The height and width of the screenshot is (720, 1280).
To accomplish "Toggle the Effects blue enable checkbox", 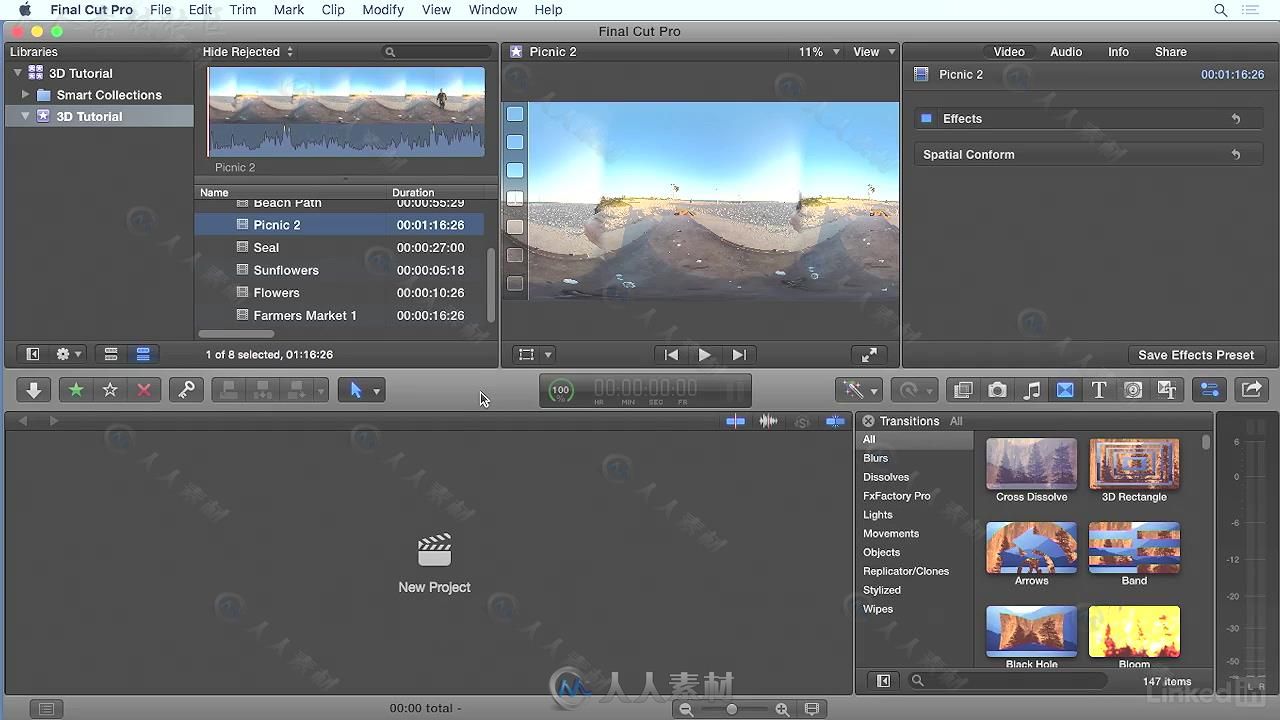I will pyautogui.click(x=926, y=118).
